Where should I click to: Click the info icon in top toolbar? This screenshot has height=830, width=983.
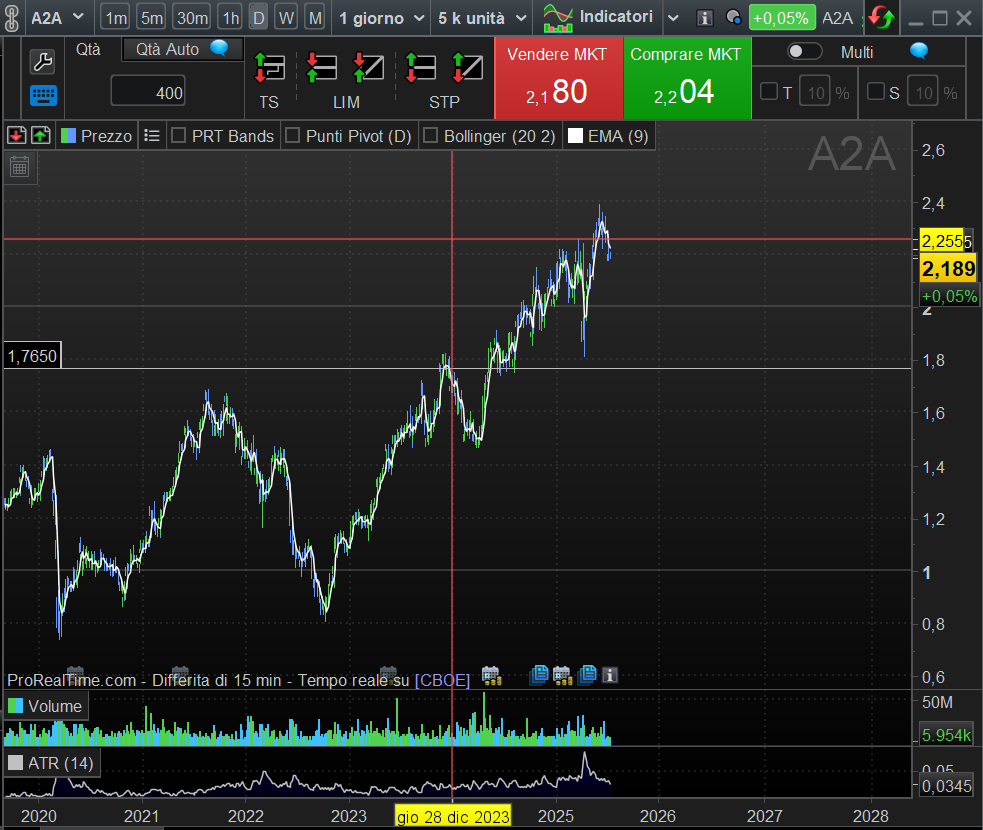click(705, 18)
